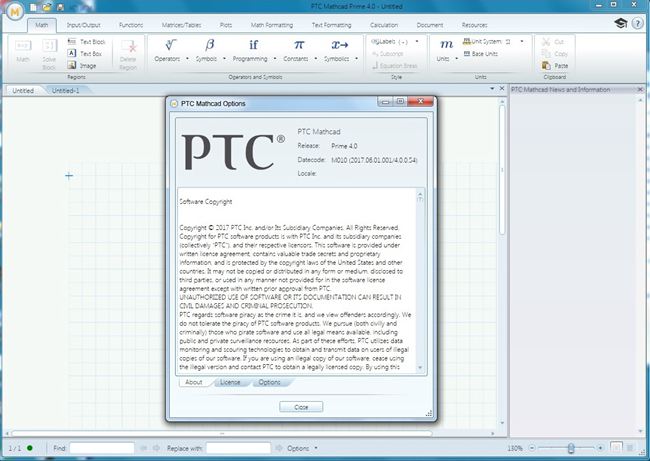Open the Symbolics x-arrow icon
This screenshot has width=650, height=461.
point(340,44)
